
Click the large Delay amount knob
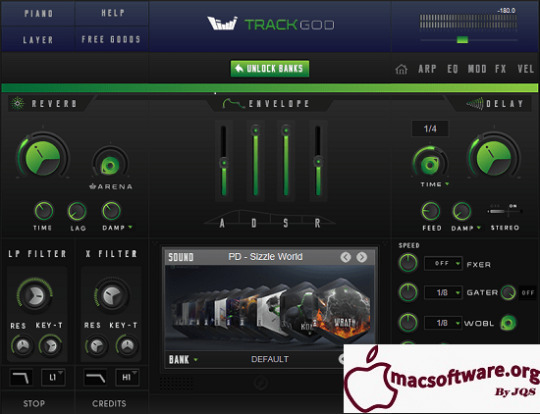[x=494, y=158]
